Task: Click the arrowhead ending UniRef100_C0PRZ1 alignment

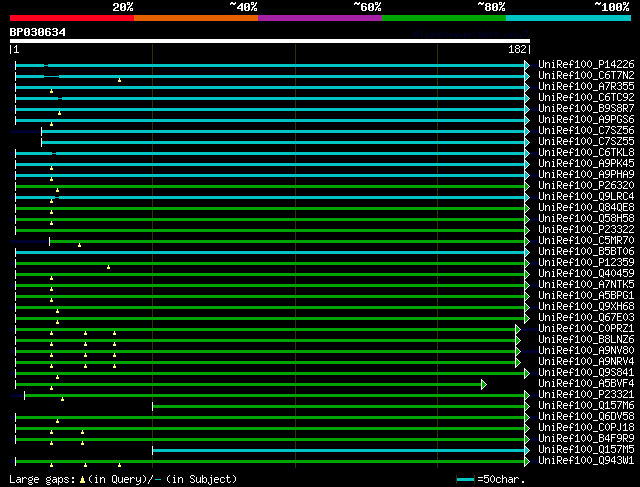Action: [x=518, y=329]
